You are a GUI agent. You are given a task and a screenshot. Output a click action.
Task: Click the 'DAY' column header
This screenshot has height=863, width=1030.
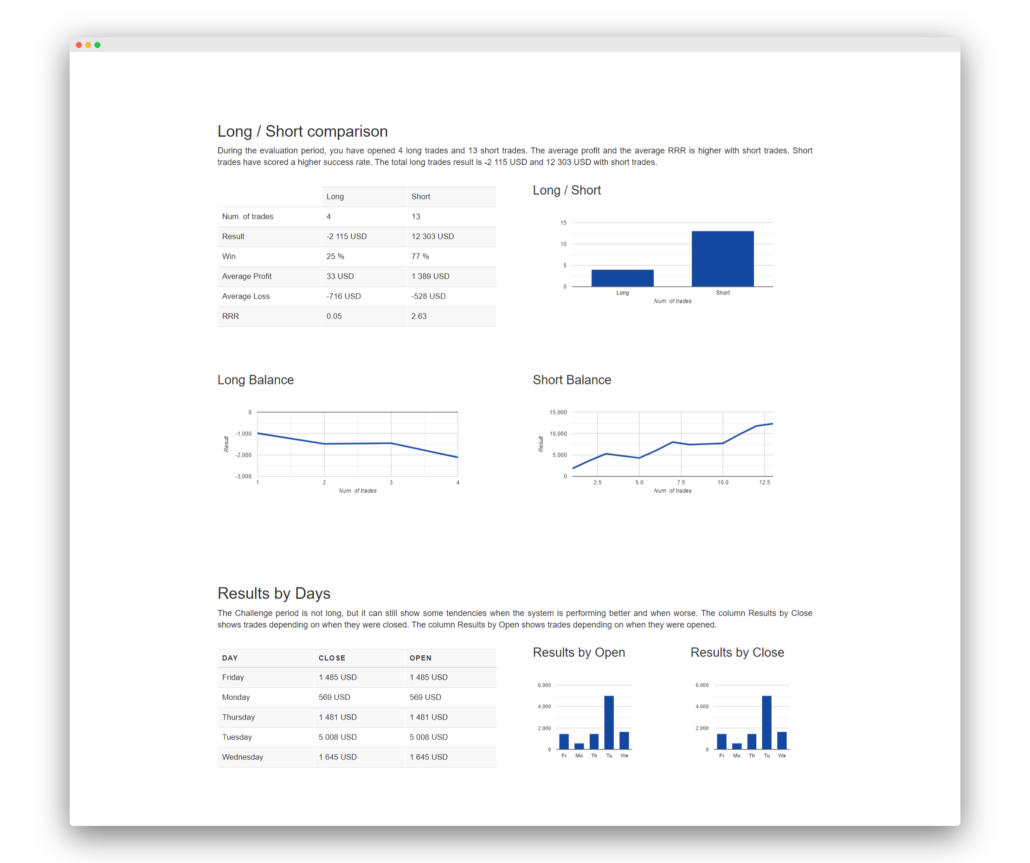coord(230,658)
